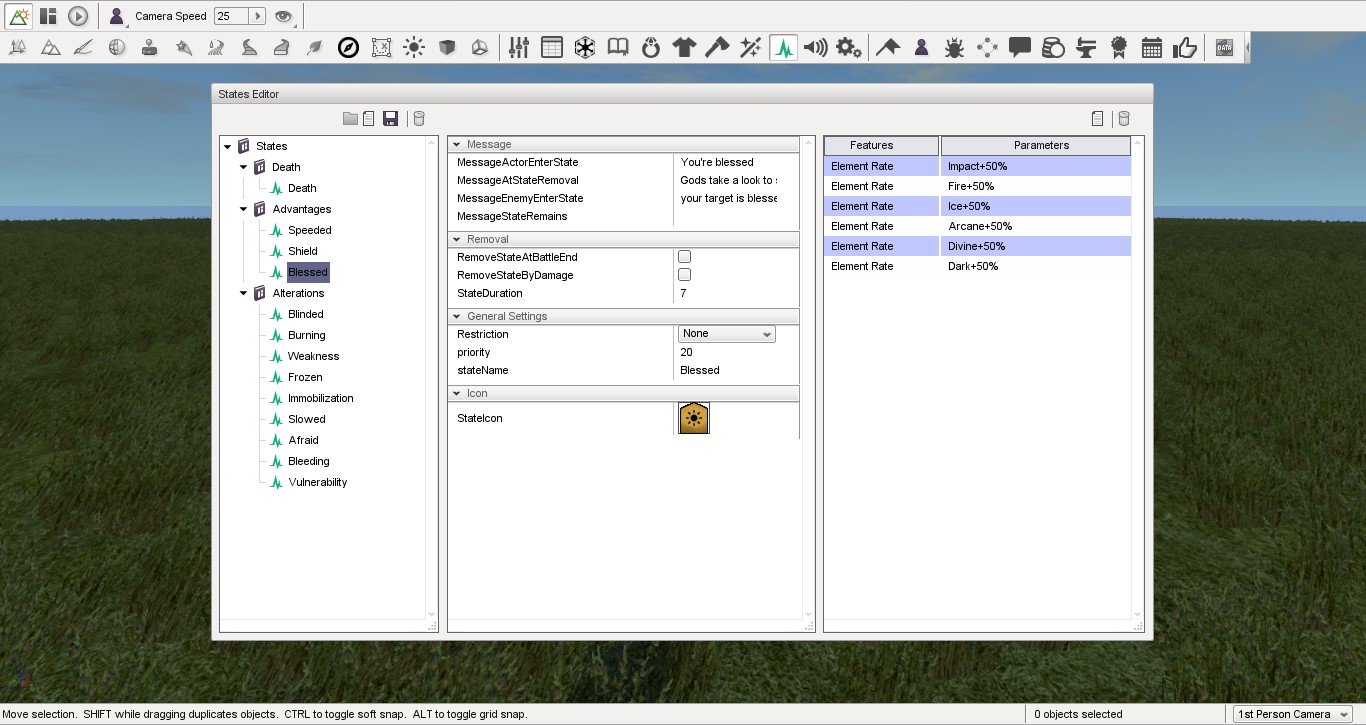Open the book editor icon on toolbar

[618, 46]
